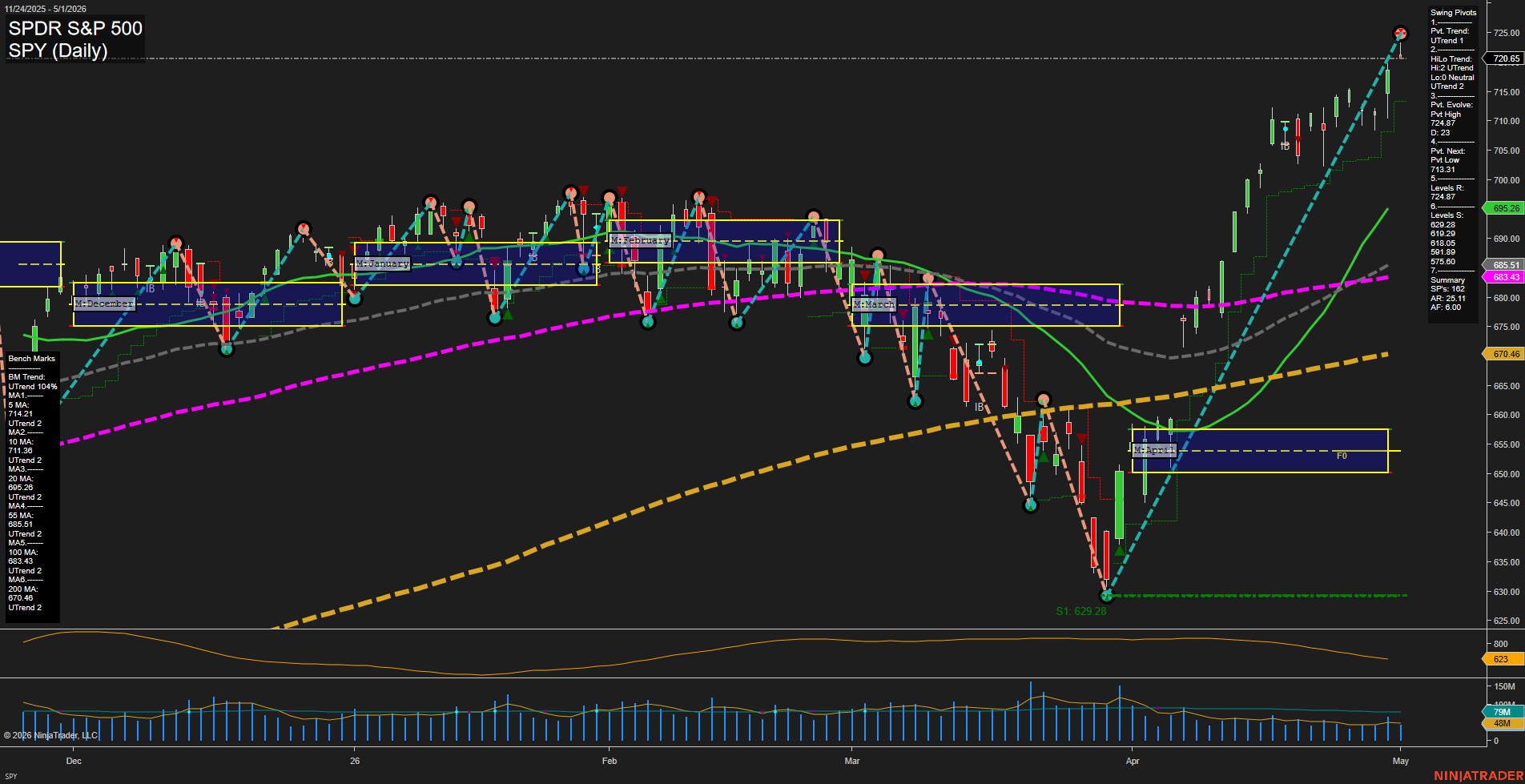The height and width of the screenshot is (784, 1525).
Task: Click the Pvt. Evolve: entry in Swing Pivots
Action: point(1451,105)
